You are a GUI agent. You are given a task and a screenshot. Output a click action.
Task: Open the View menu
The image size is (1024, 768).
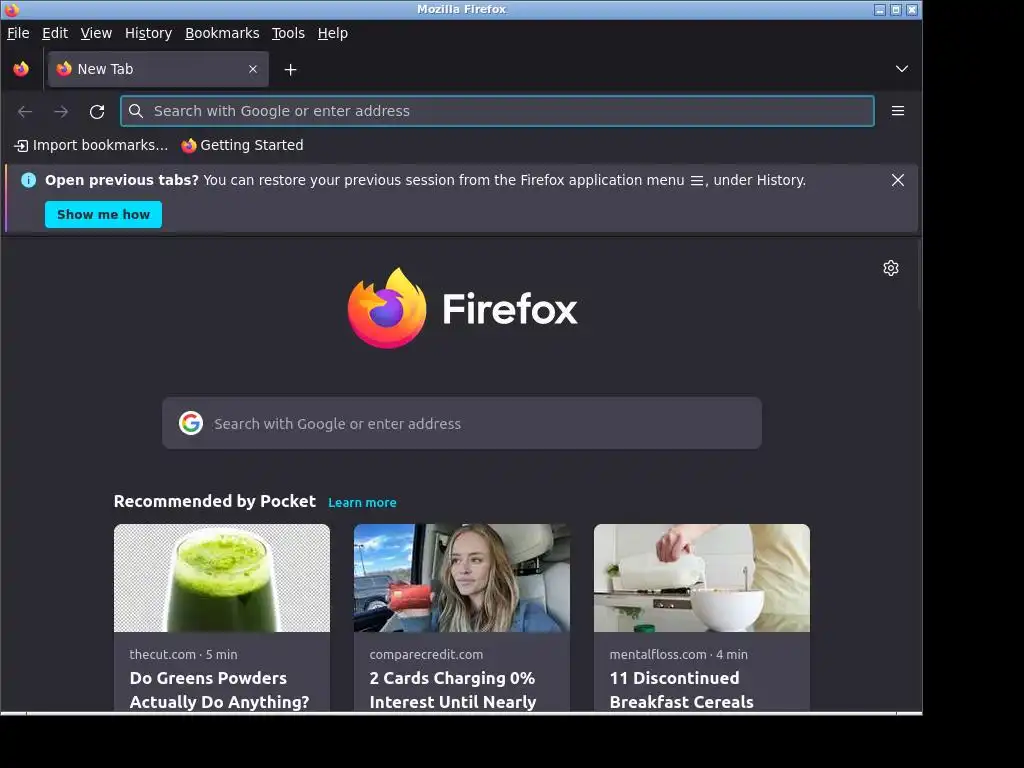(96, 33)
